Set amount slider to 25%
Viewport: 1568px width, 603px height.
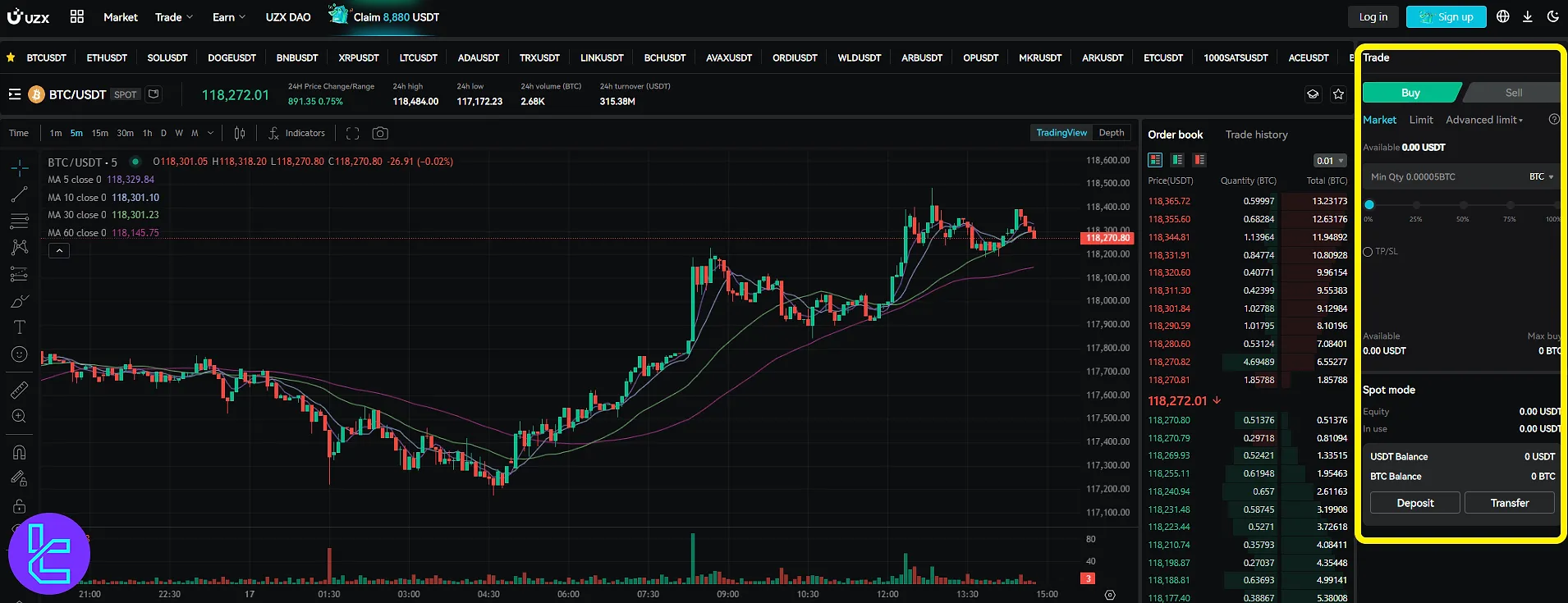click(x=1415, y=205)
